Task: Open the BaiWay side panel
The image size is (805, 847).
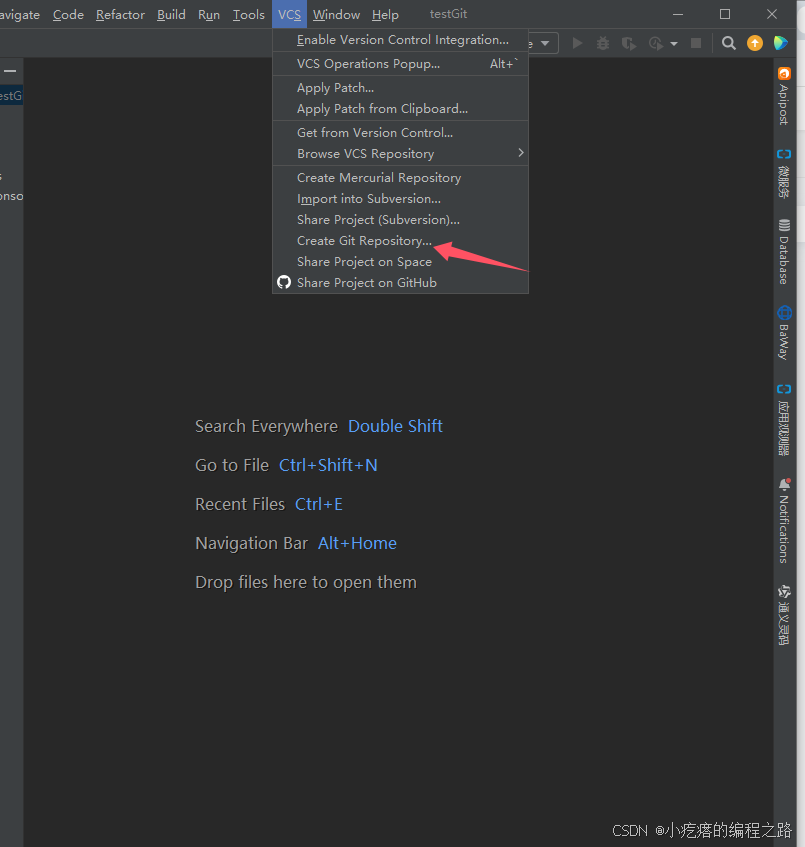Action: 784,333
